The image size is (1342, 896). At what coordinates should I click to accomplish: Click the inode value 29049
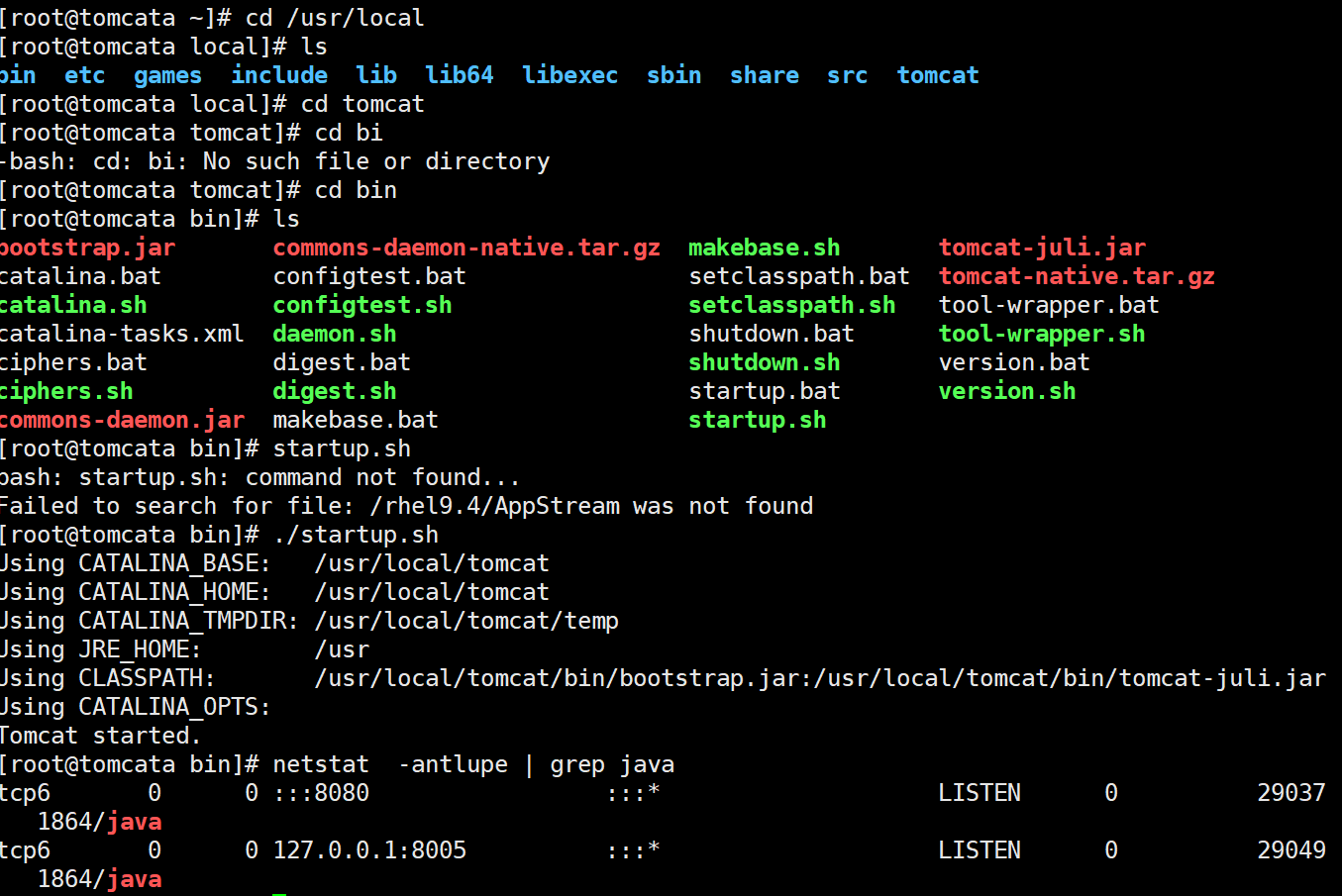[x=1291, y=850]
